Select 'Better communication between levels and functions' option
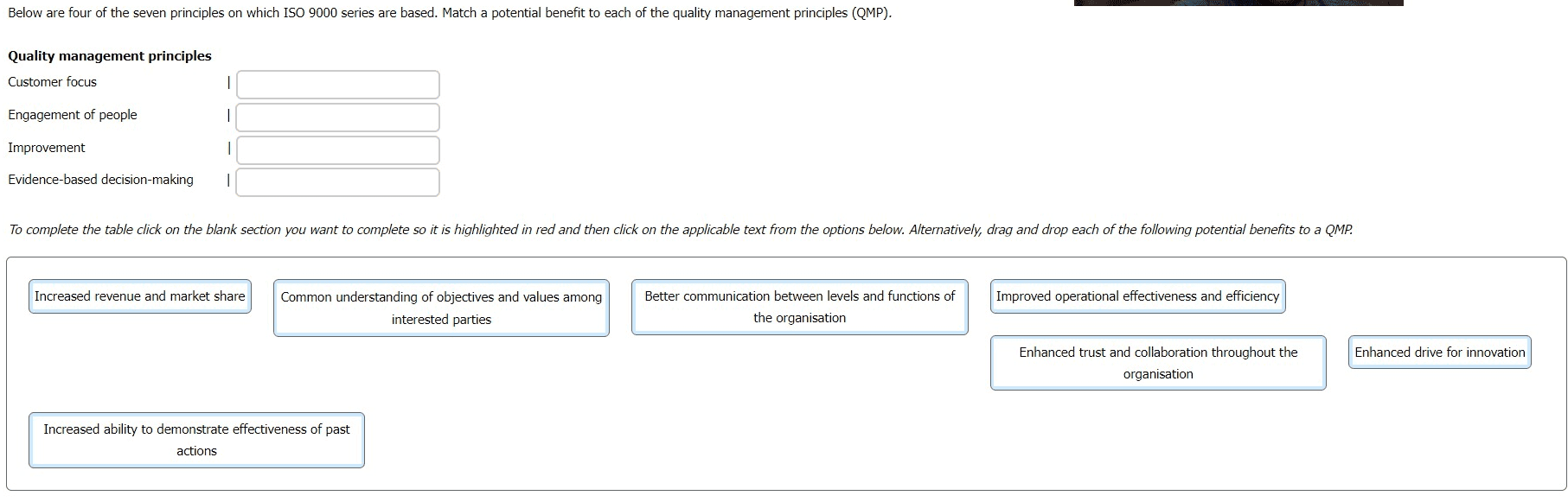 [x=799, y=307]
